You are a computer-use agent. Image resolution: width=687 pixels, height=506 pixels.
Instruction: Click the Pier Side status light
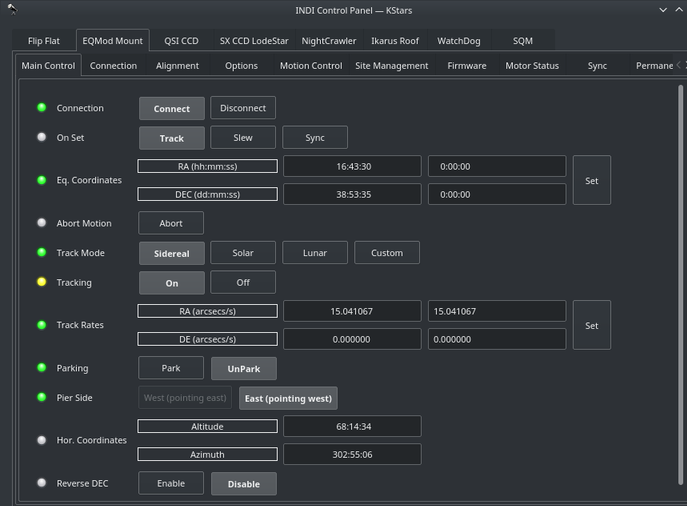(41, 398)
